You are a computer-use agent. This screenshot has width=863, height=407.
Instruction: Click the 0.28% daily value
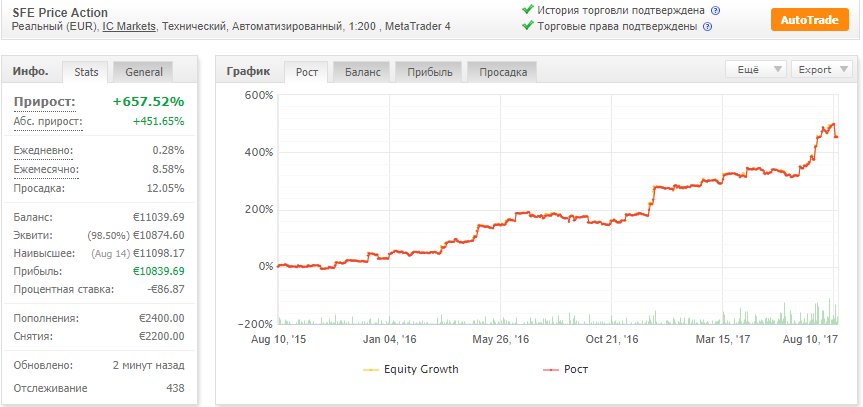[x=168, y=150]
